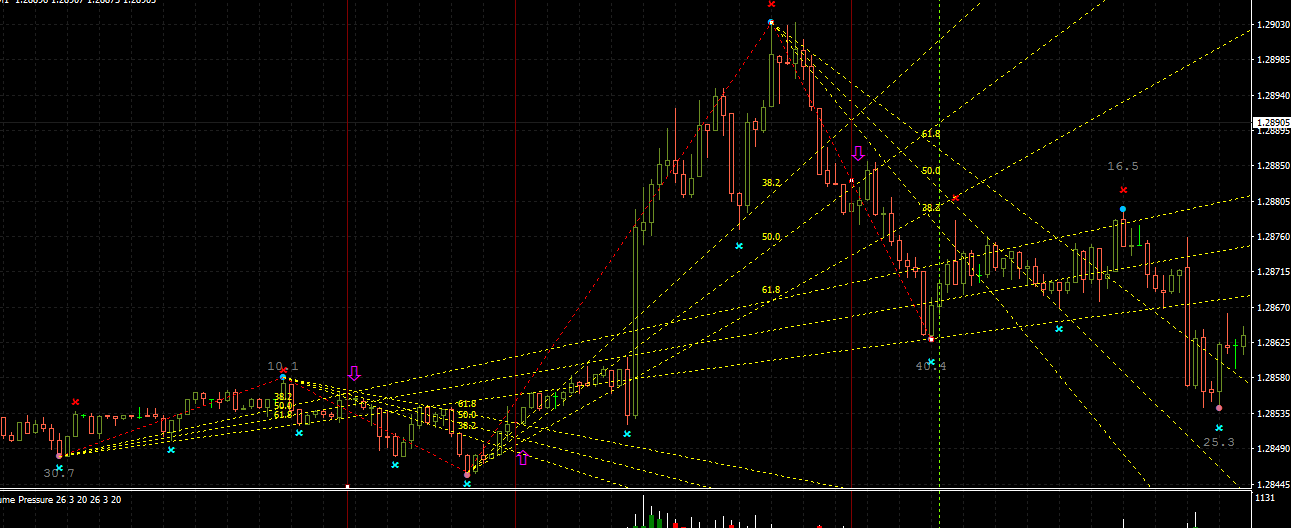Select cyan x marker above the 25.3 label
The height and width of the screenshot is (528, 1291).
(1219, 428)
